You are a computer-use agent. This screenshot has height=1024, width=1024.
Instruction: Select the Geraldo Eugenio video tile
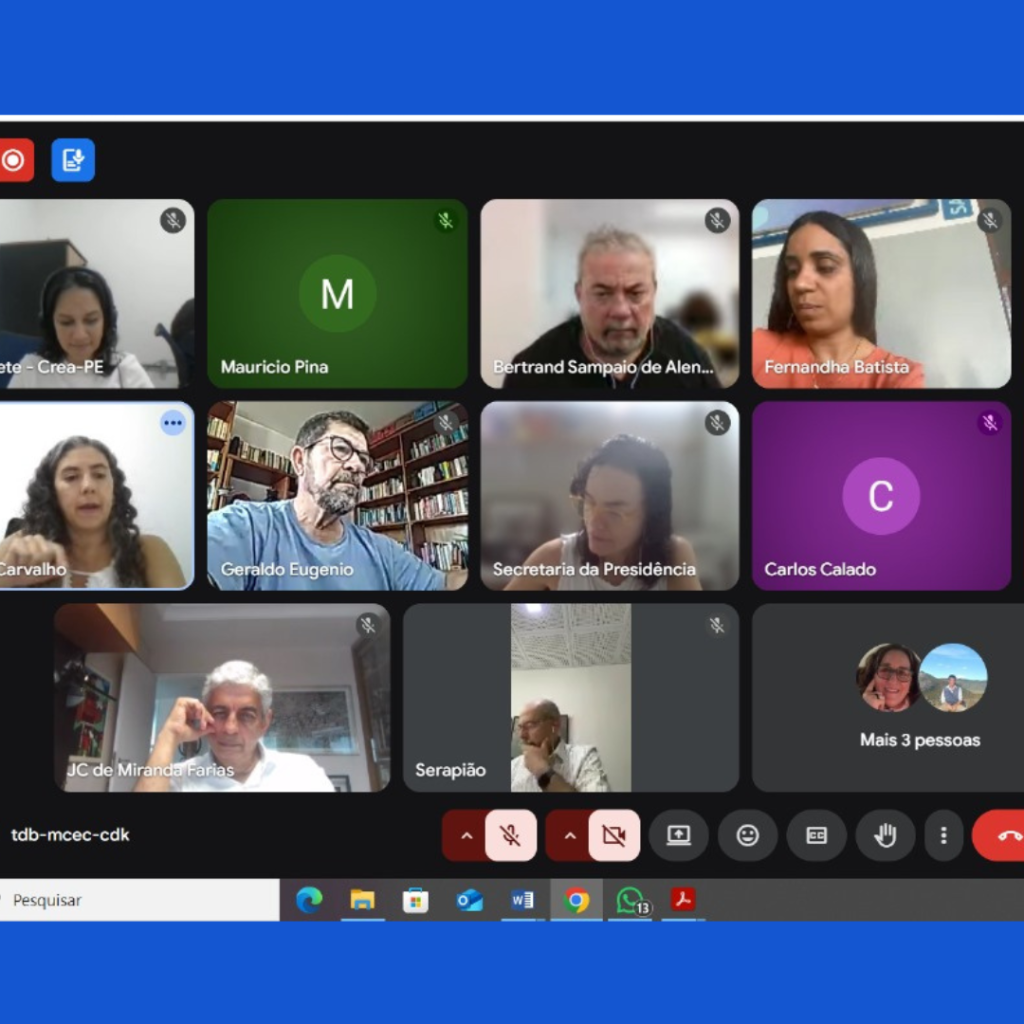pos(337,496)
